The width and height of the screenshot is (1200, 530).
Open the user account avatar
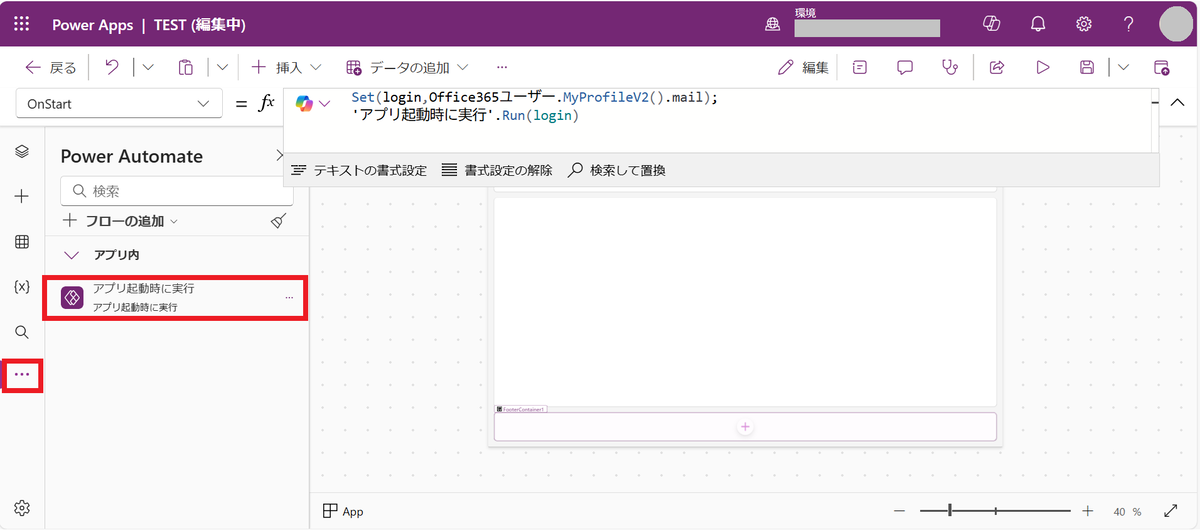click(1176, 24)
